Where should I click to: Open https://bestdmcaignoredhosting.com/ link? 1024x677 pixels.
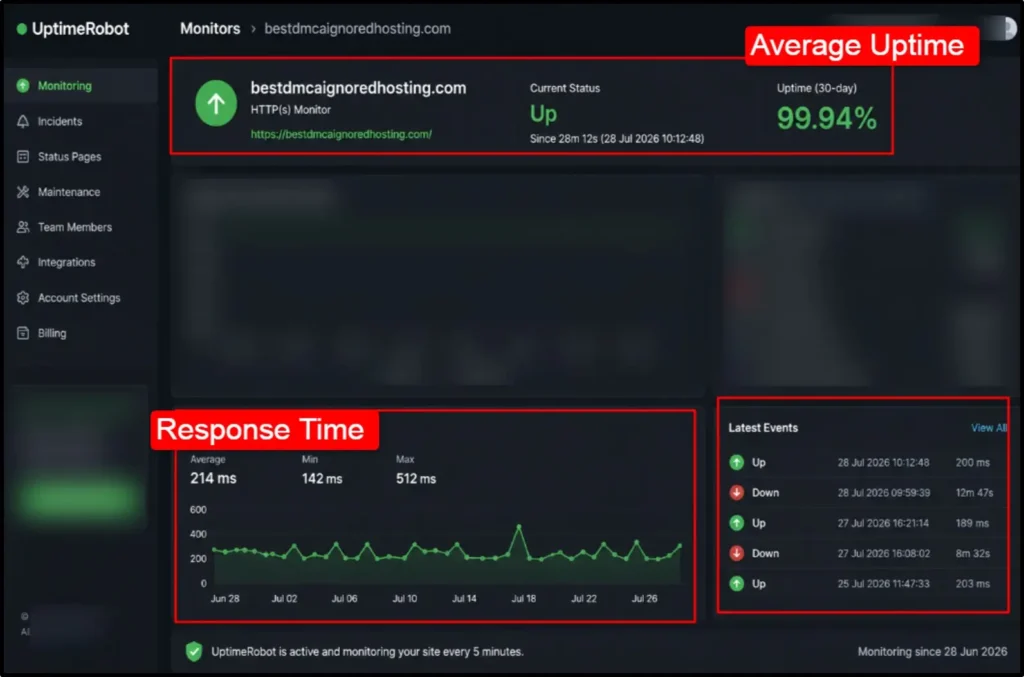pos(341,134)
